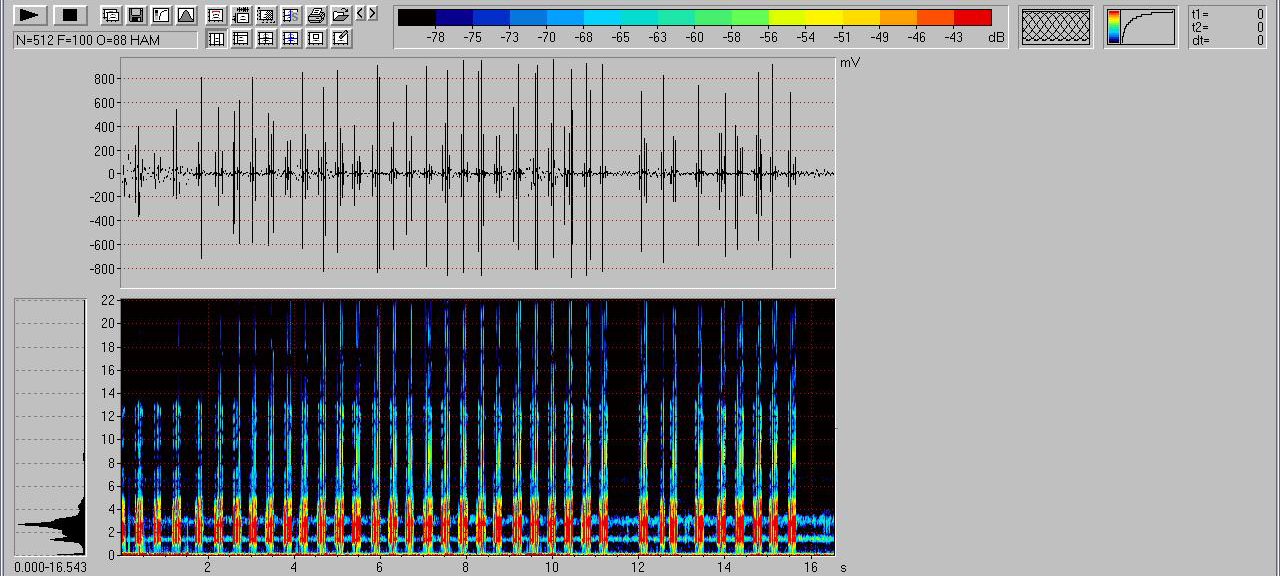The image size is (1280, 576).
Task: Click the overlapping windows icon
Action: pos(110,15)
